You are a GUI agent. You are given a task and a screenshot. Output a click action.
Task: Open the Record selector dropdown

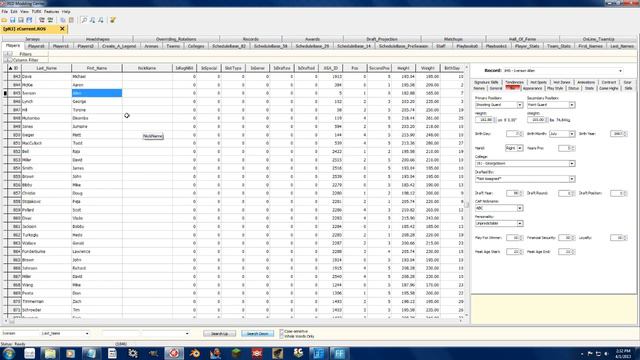620,71
